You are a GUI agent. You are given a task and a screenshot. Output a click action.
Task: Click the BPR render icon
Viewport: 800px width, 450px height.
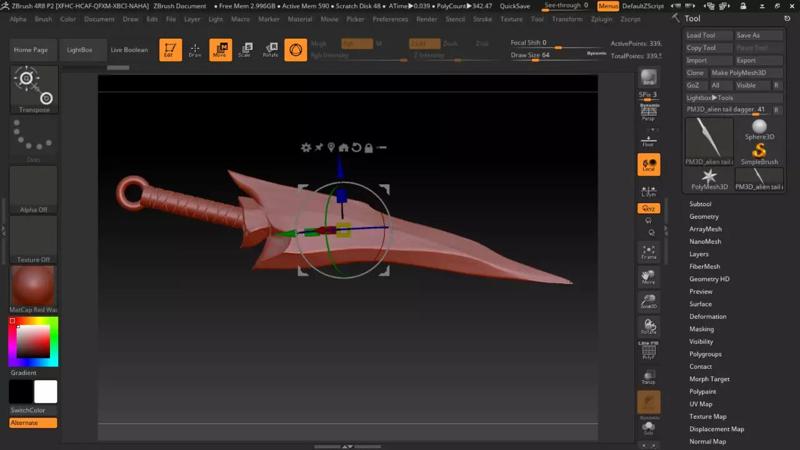(x=648, y=78)
